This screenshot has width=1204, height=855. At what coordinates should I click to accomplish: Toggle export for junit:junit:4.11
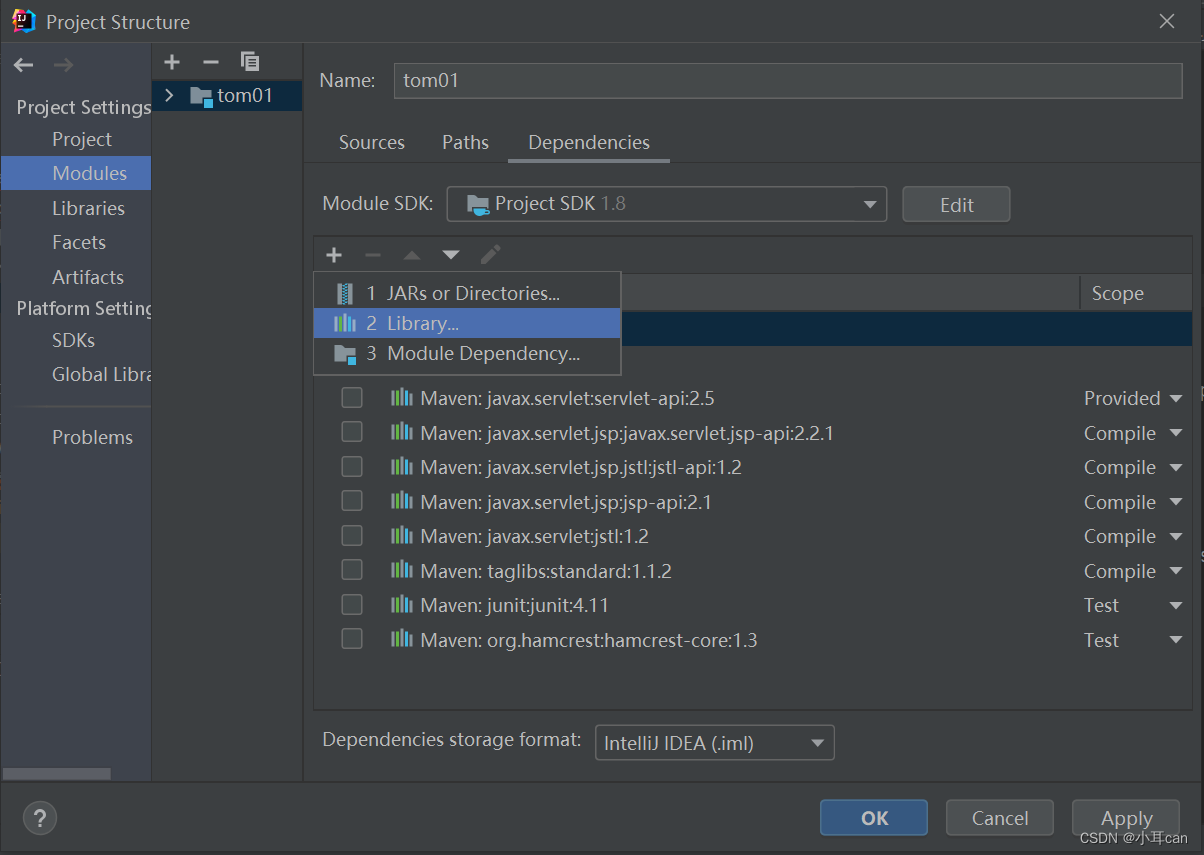(x=352, y=605)
